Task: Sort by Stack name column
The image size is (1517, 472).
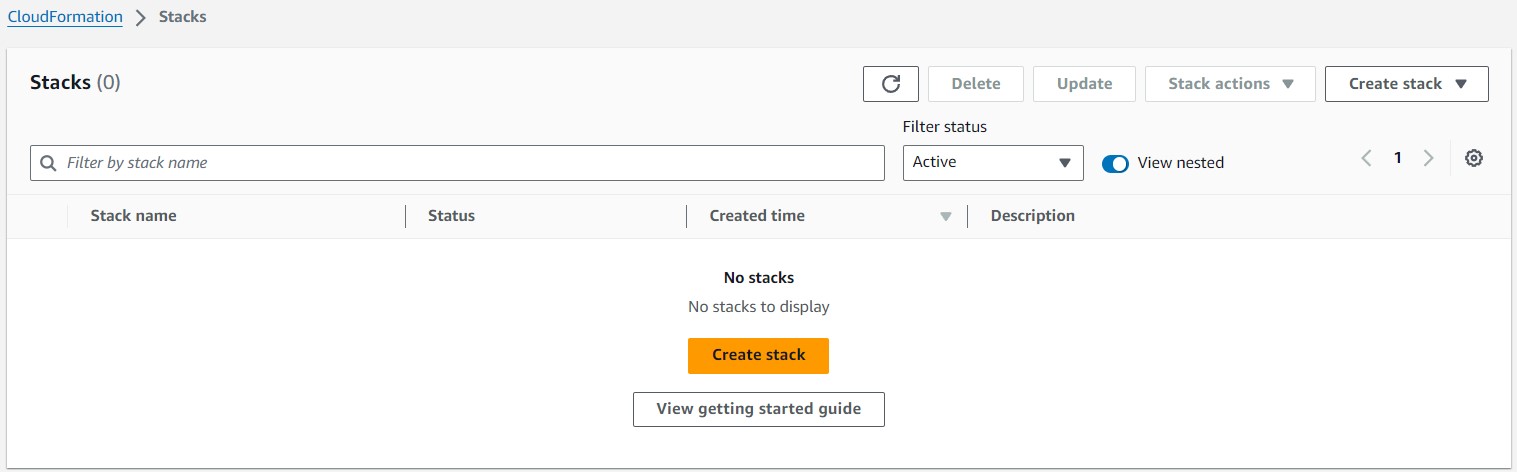Action: [133, 216]
